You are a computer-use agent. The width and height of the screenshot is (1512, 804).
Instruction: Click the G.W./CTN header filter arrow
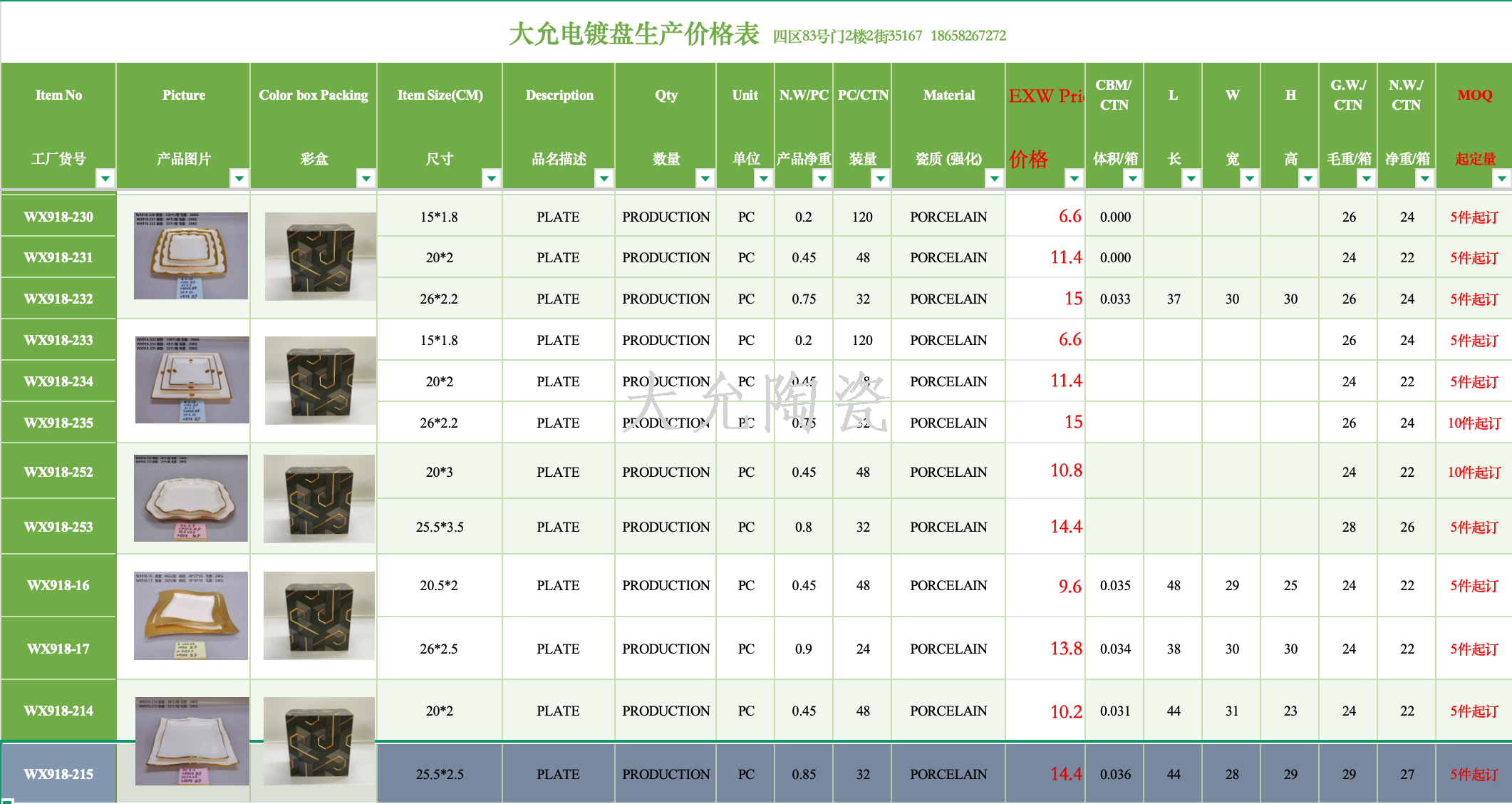[1367, 178]
